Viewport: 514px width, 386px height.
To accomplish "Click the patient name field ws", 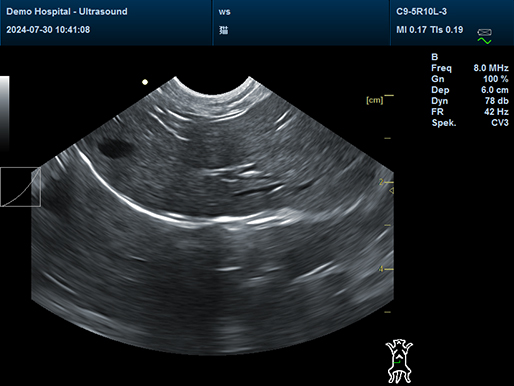I will click(x=224, y=12).
